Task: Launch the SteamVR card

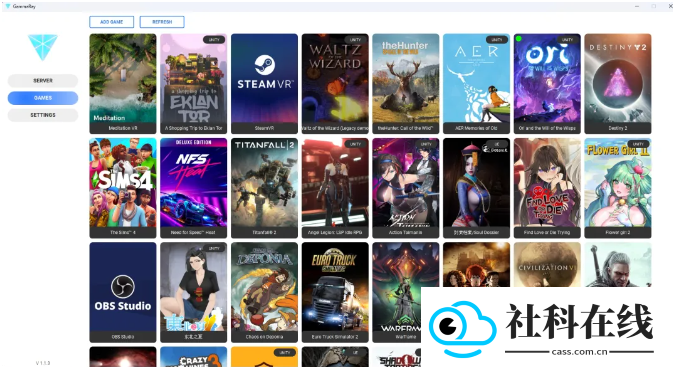Action: tap(264, 84)
